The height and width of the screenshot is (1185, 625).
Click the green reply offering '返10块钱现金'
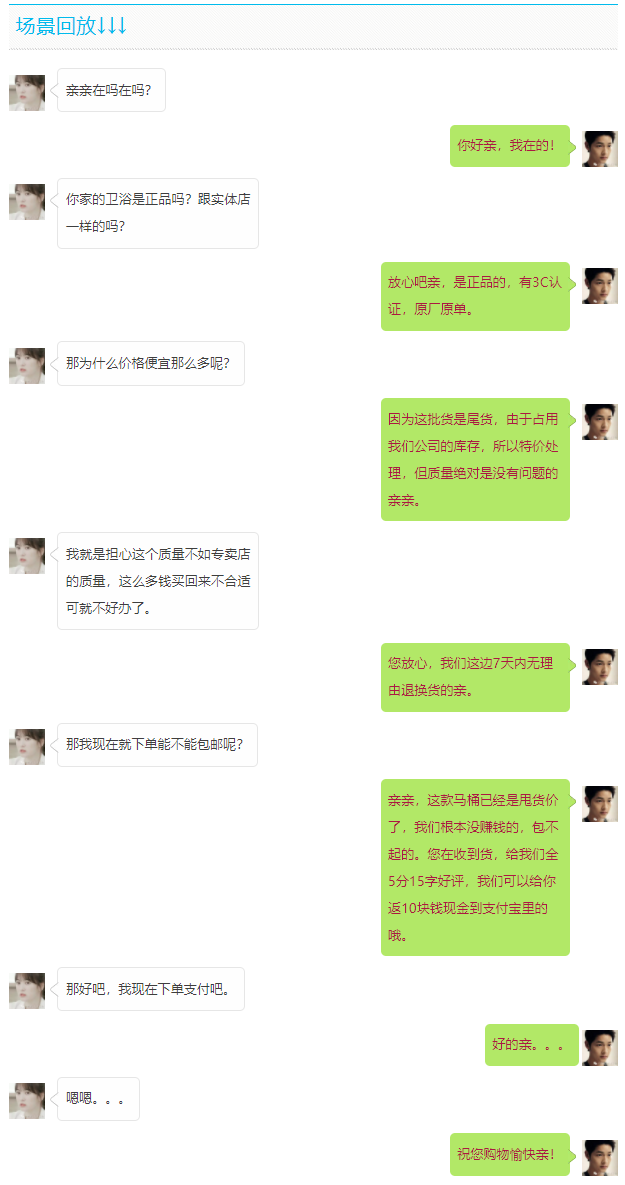[475, 868]
